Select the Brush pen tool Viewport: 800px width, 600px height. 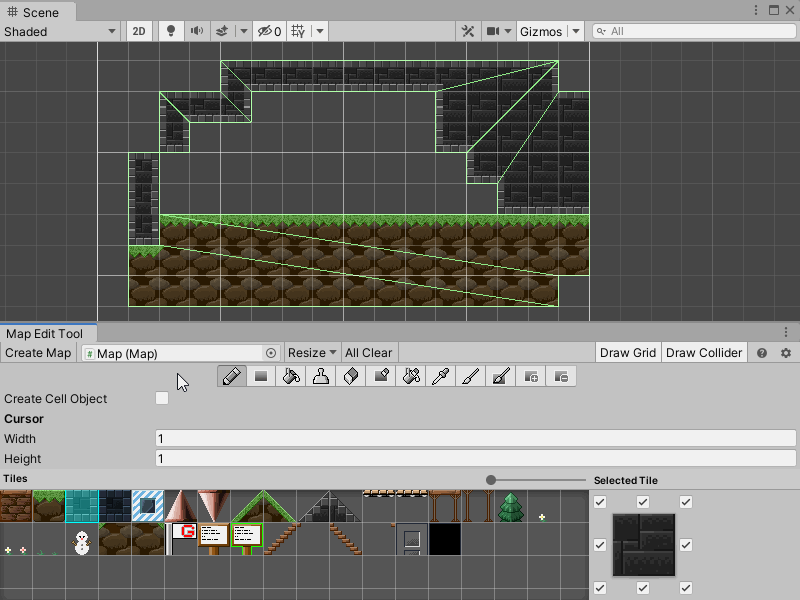click(x=231, y=376)
